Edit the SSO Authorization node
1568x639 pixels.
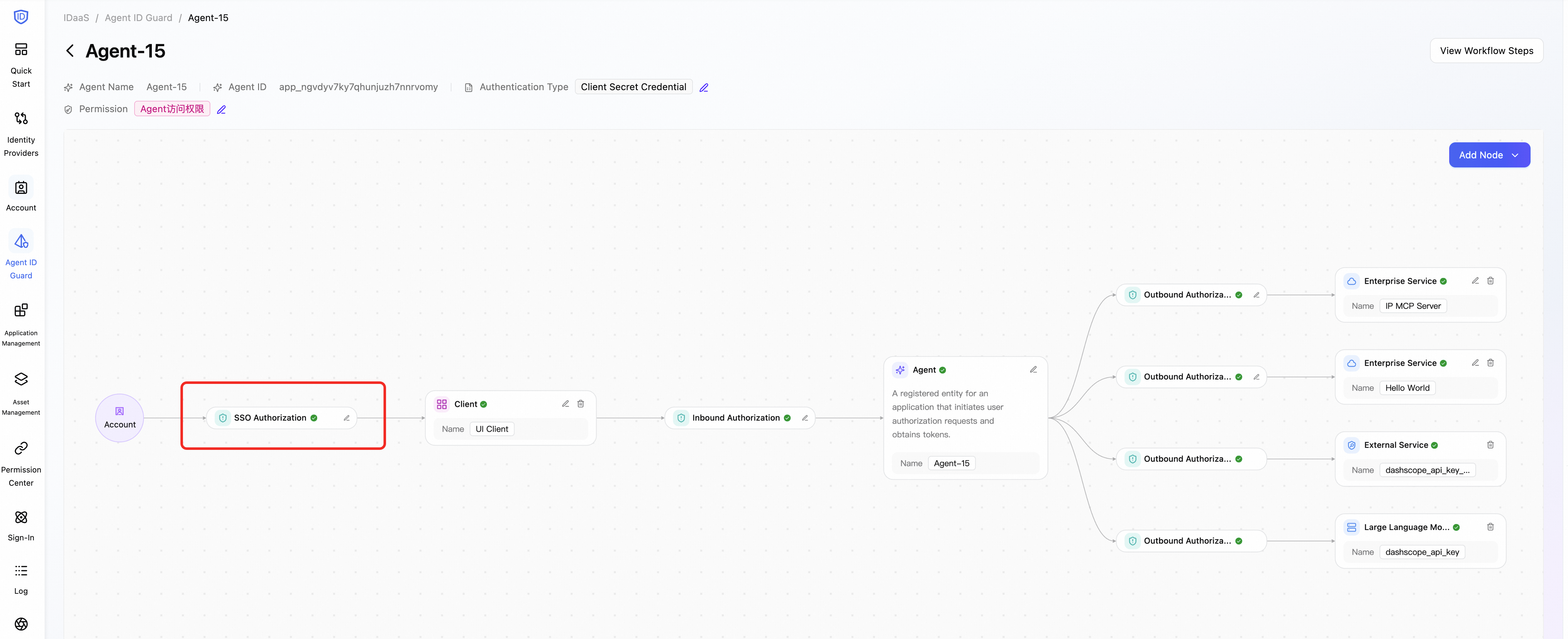pyautogui.click(x=346, y=418)
